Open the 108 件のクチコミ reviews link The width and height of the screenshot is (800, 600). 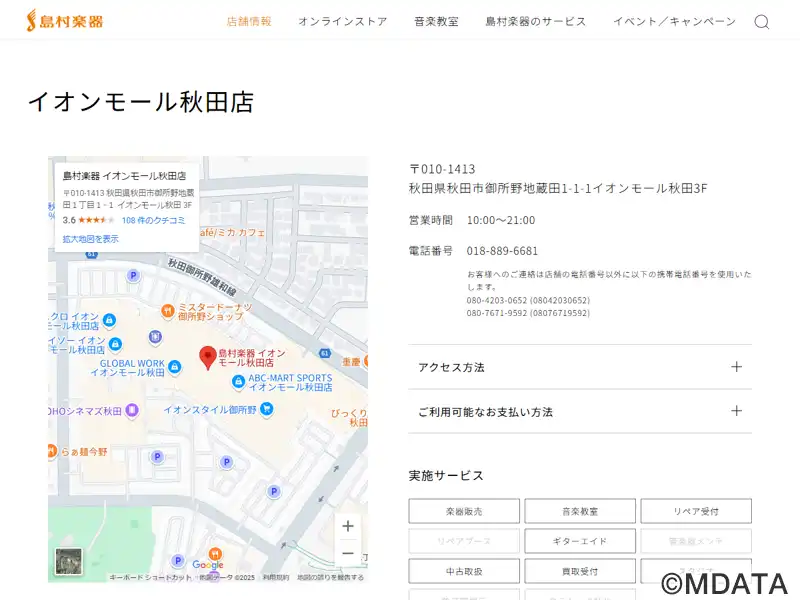(154, 220)
